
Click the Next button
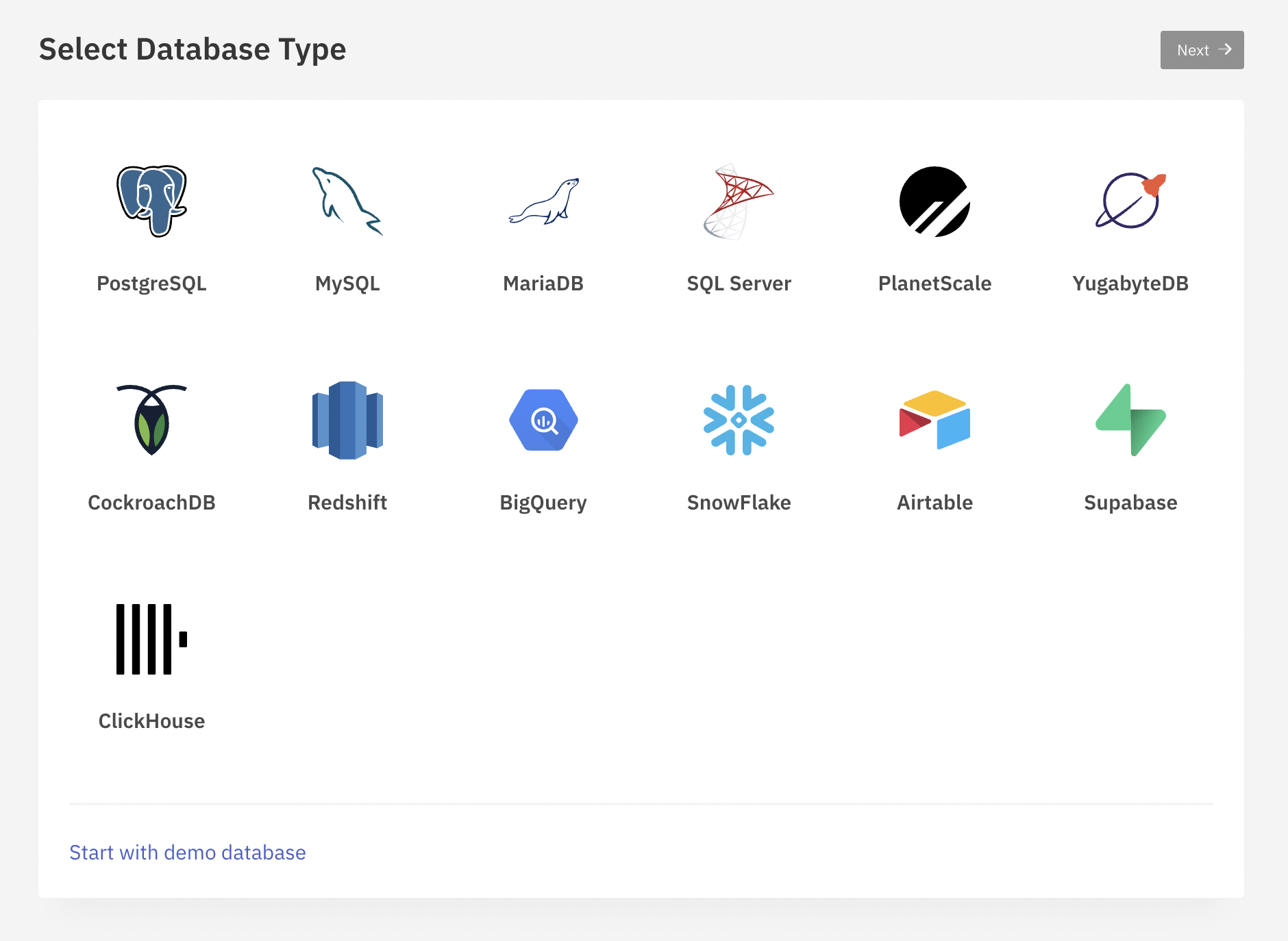click(x=1202, y=50)
